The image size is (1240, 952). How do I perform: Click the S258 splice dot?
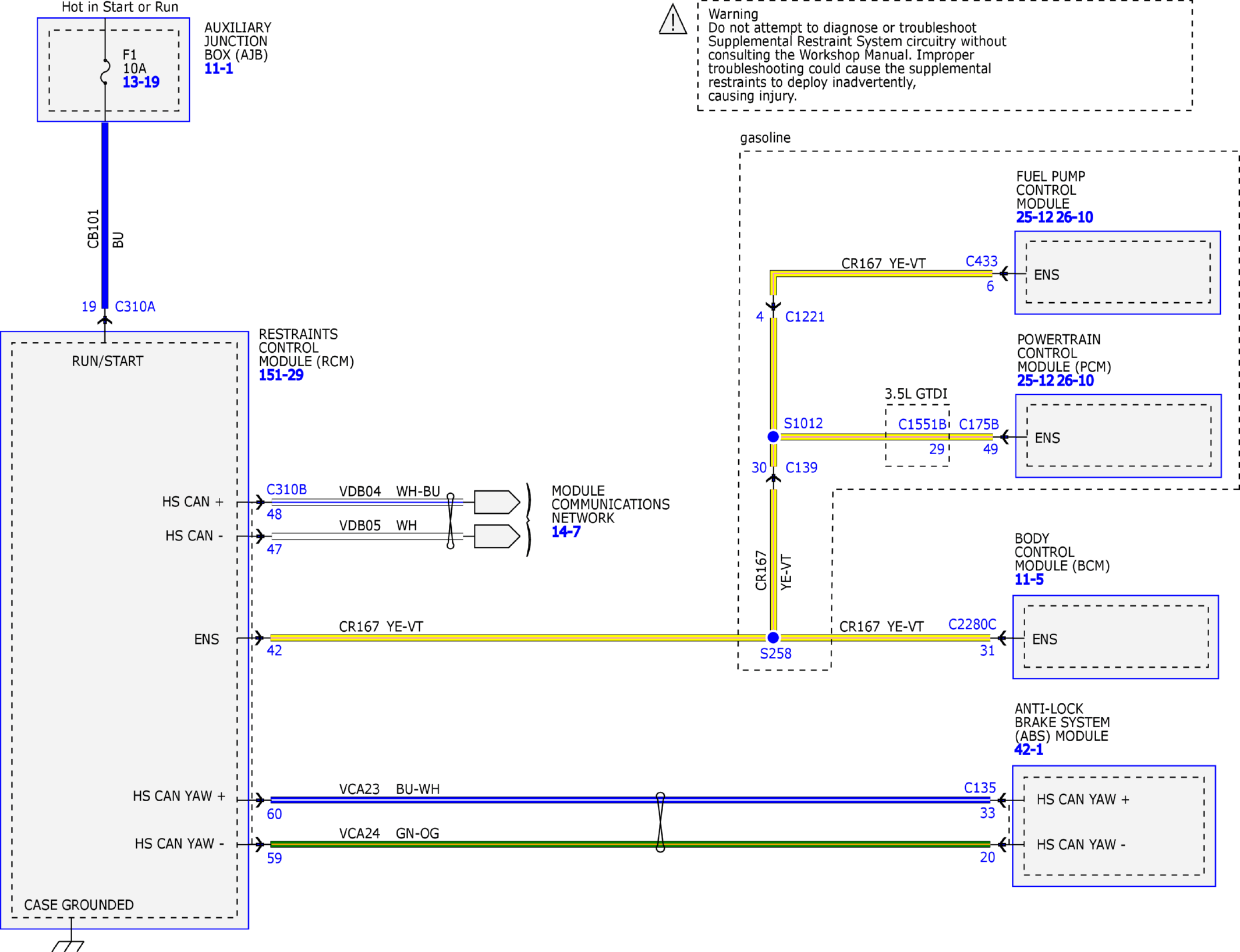[x=773, y=638]
